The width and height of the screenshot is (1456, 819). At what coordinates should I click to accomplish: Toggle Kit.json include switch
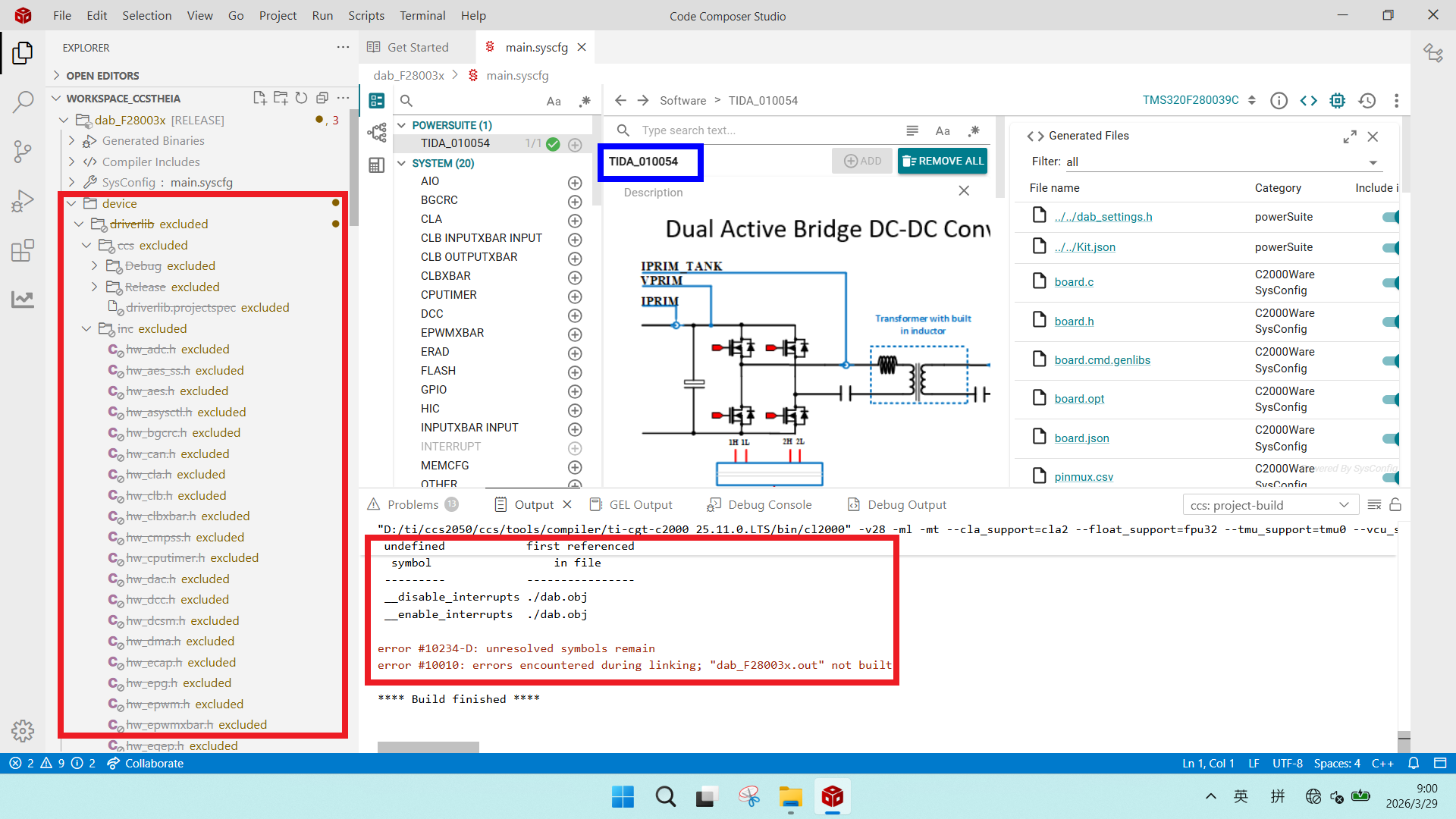point(1391,247)
